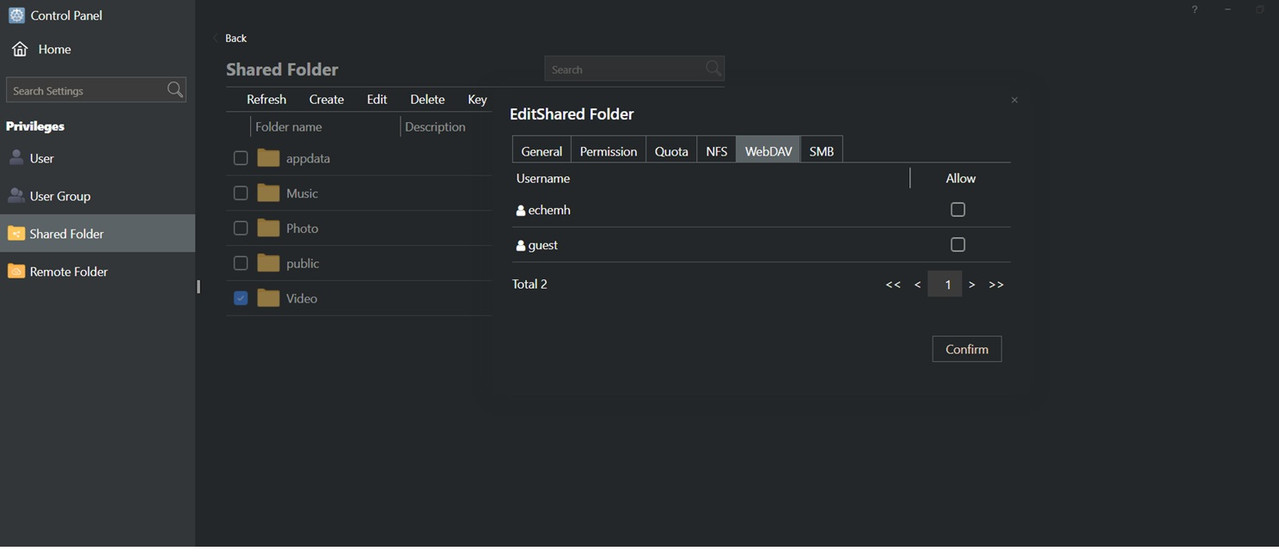
Task: Check the Music folder checkbox
Action: click(241, 193)
